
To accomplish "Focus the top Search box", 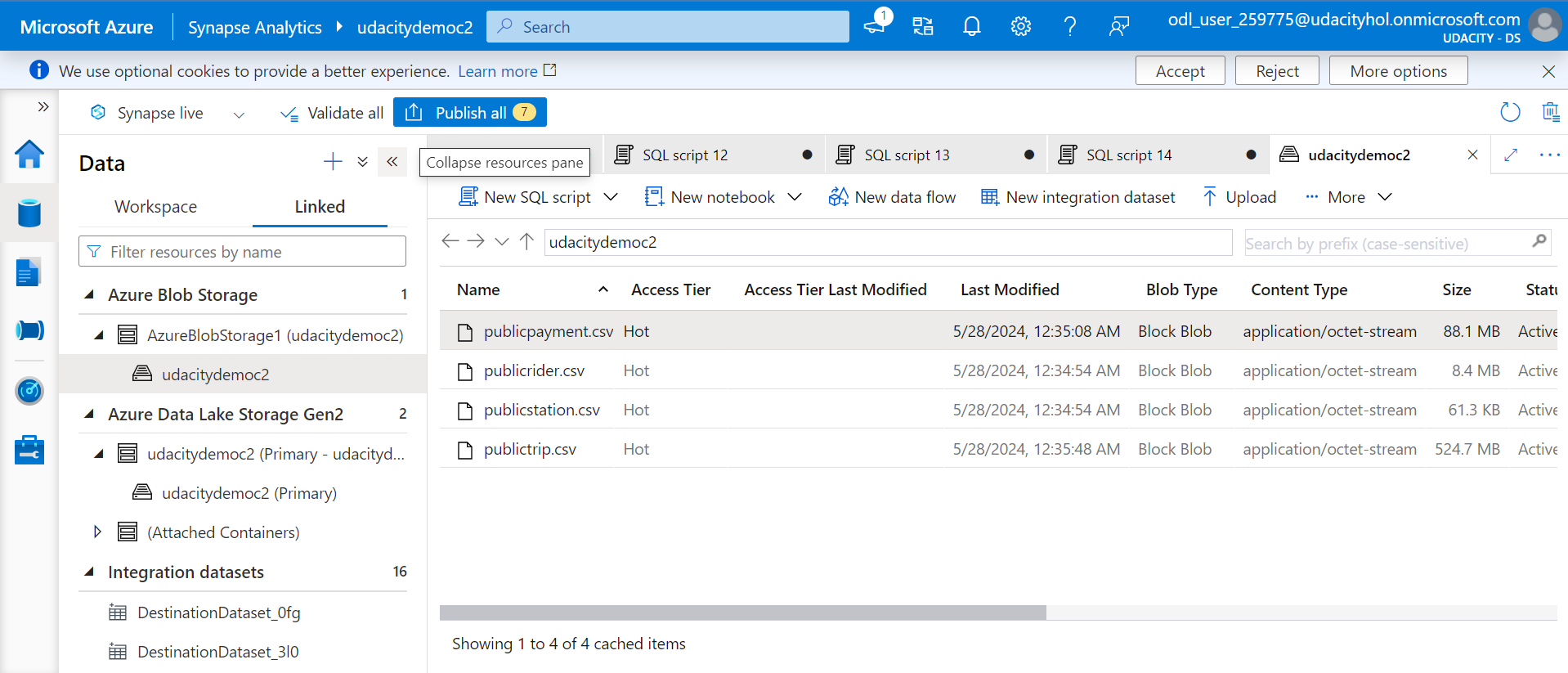I will tap(667, 26).
